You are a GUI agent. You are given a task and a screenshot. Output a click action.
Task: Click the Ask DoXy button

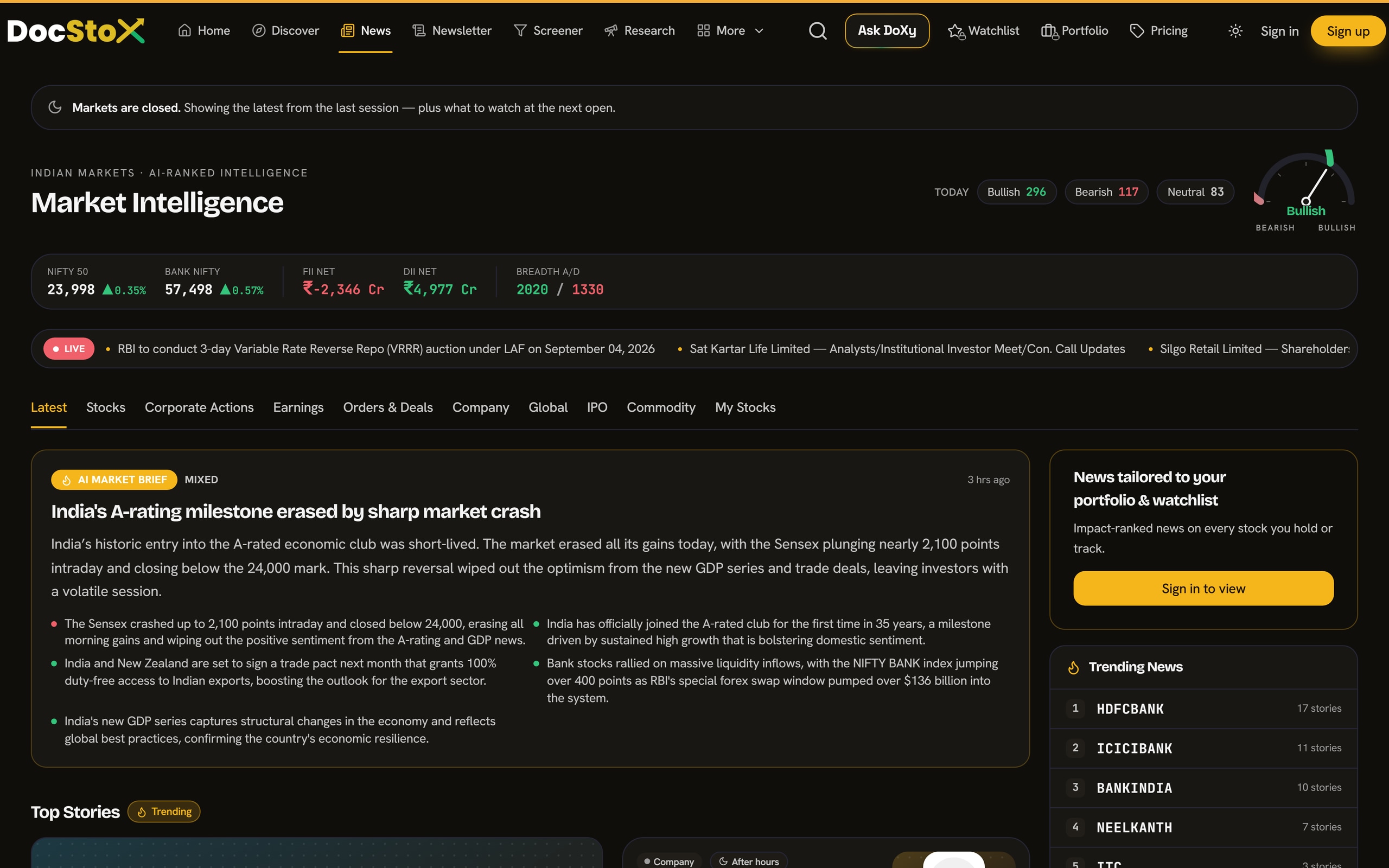pyautogui.click(x=887, y=30)
